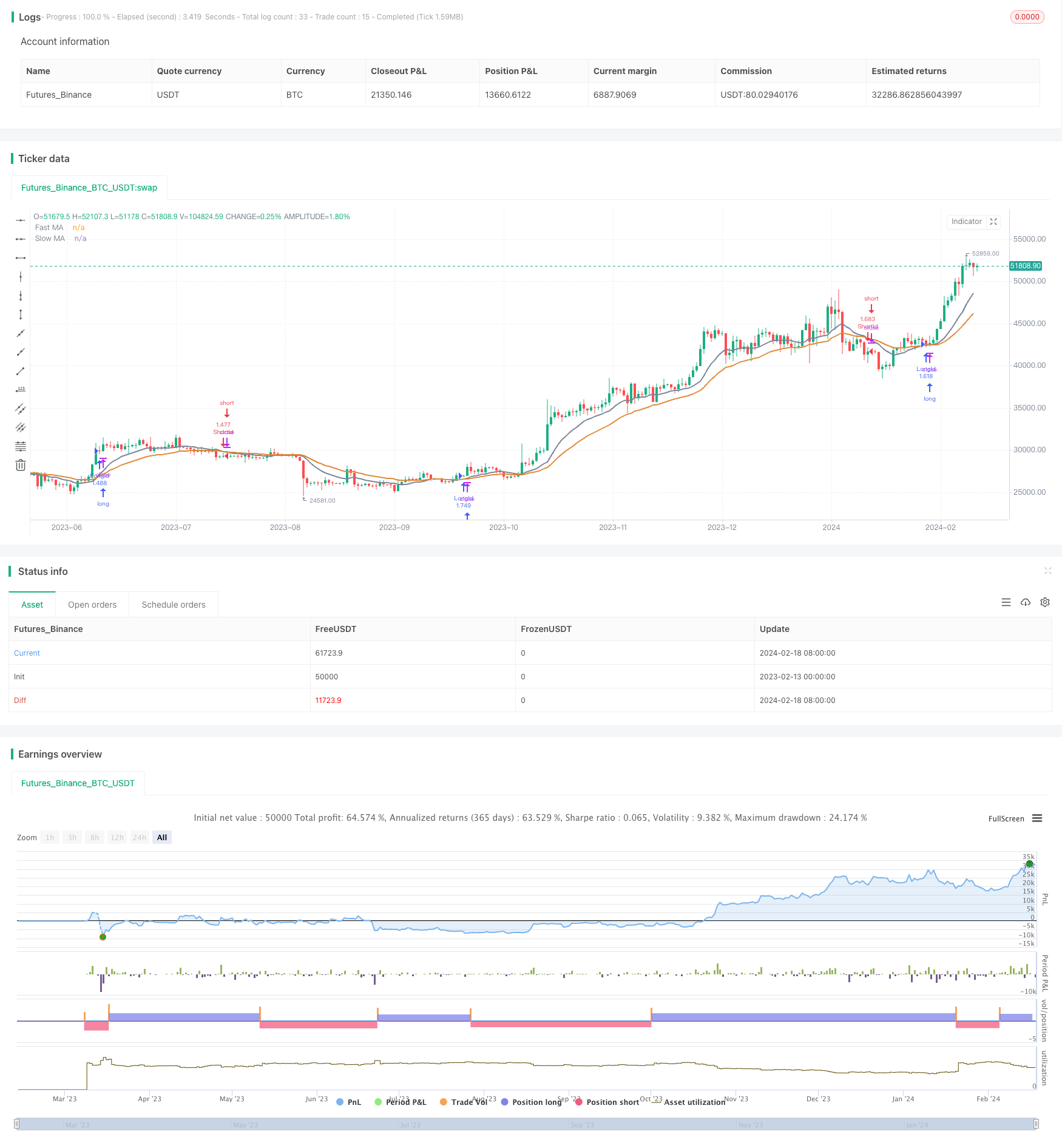Set zoom range to 24h
Screen dimensions: 1062x1148
[x=140, y=837]
